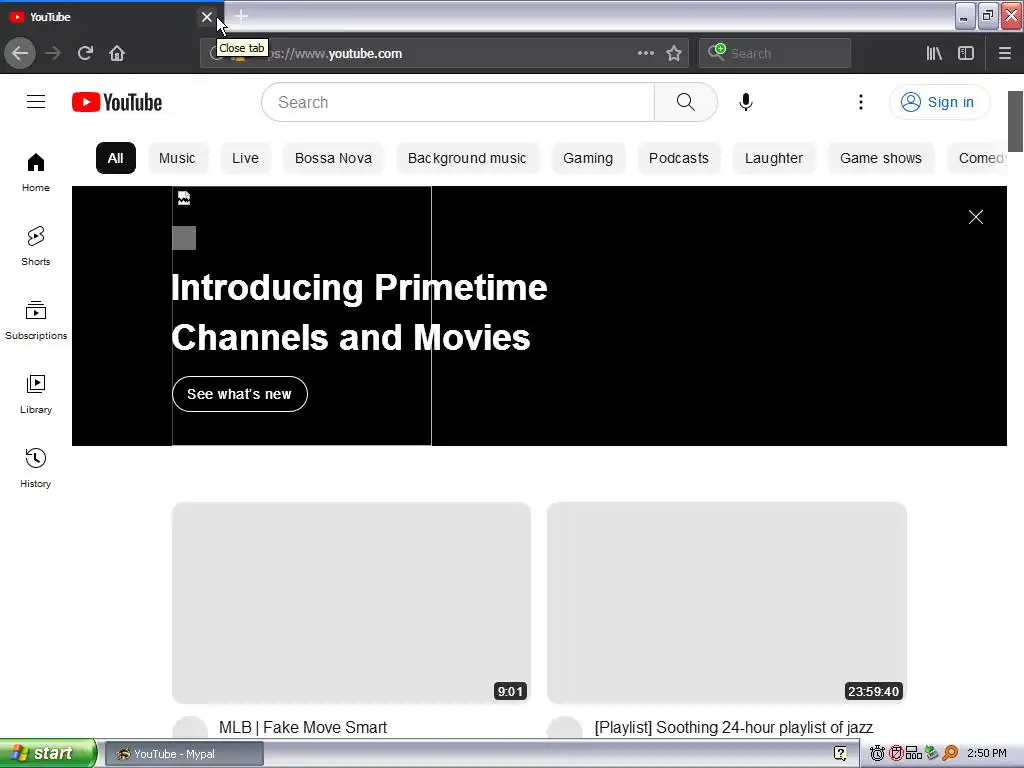Click the help question tray icon
This screenshot has width=1024, height=768.
click(840, 754)
